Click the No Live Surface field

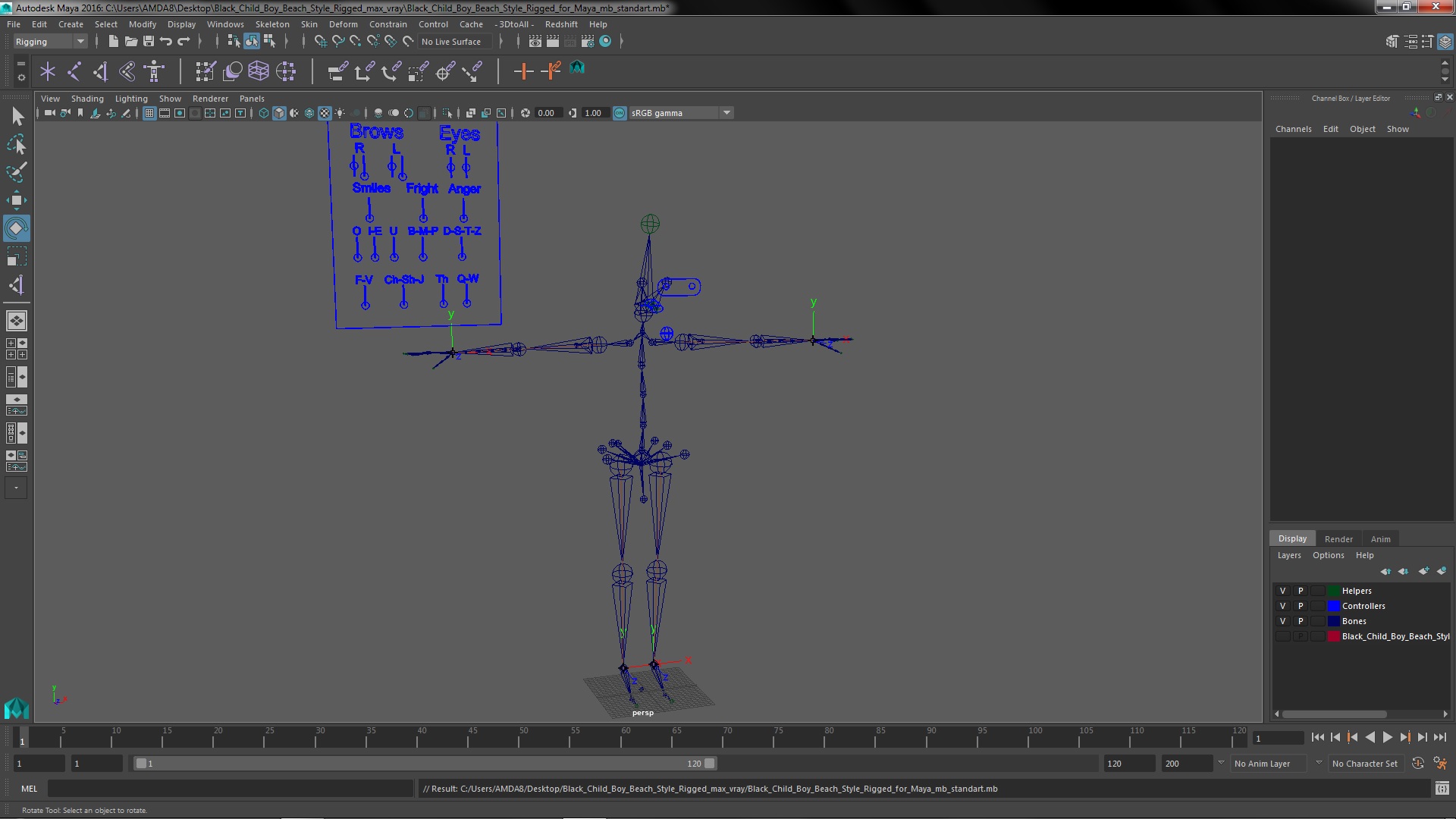tap(455, 42)
